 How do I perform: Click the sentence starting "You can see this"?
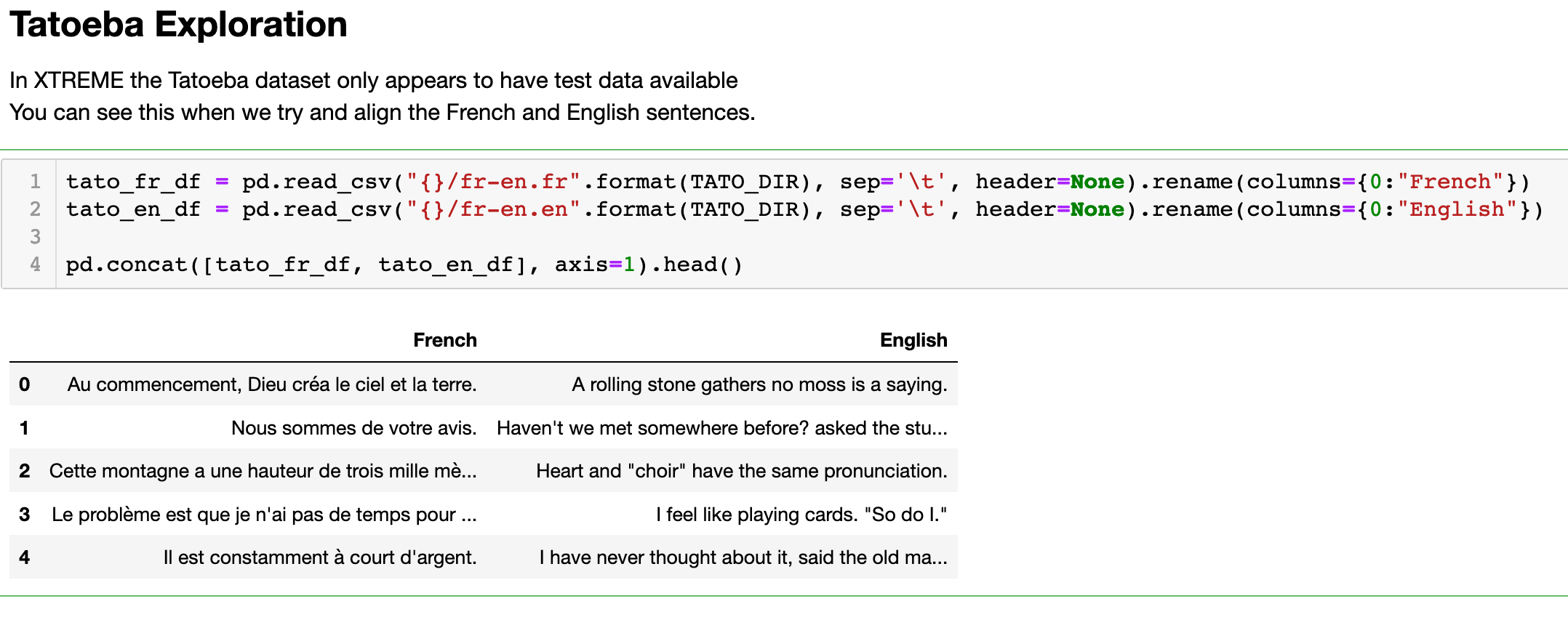coord(382,113)
